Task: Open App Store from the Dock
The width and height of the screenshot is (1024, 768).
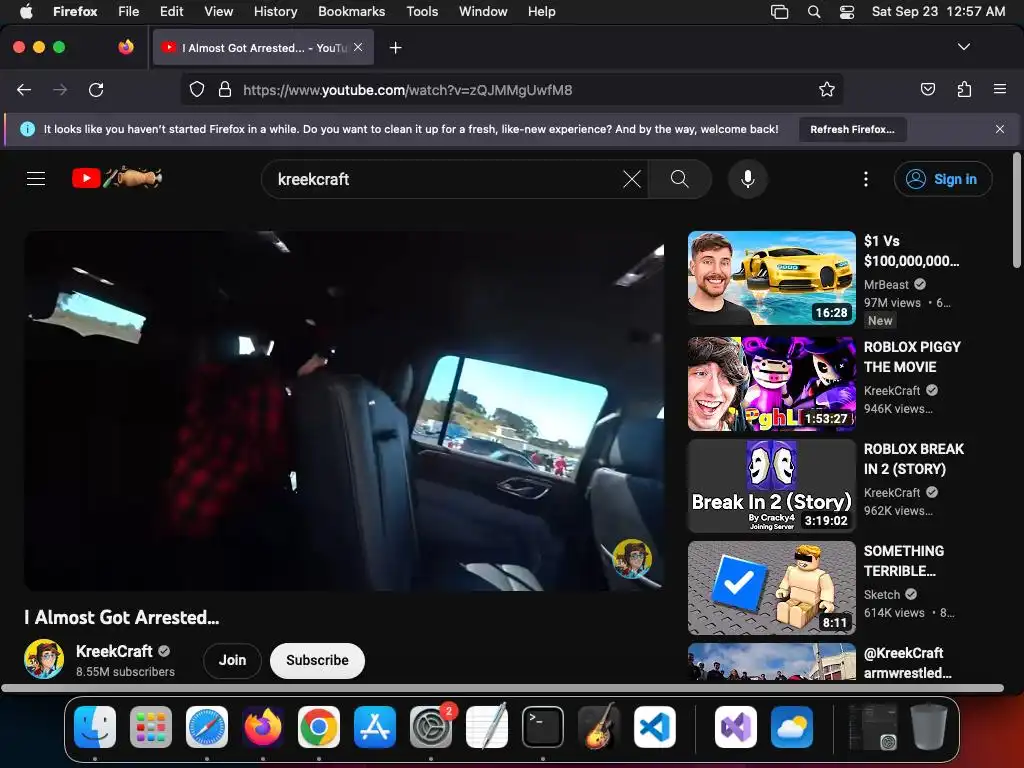Action: pyautogui.click(x=375, y=727)
